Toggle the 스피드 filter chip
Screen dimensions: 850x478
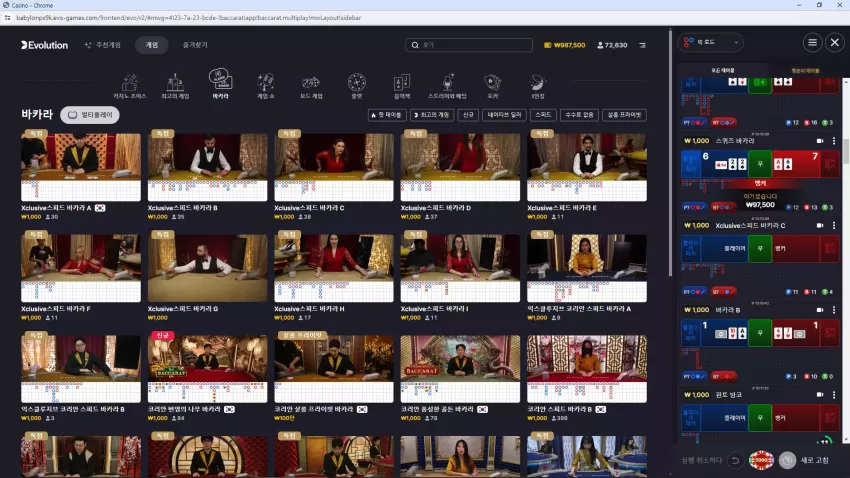[543, 115]
